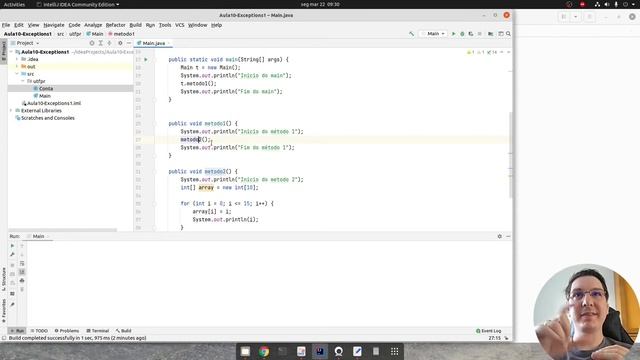Open the TODO tool window

pyautogui.click(x=39, y=331)
